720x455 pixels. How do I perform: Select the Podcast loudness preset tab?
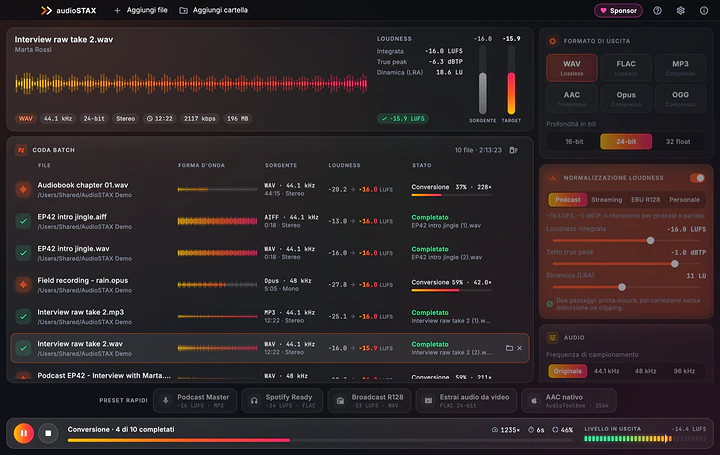(568, 200)
